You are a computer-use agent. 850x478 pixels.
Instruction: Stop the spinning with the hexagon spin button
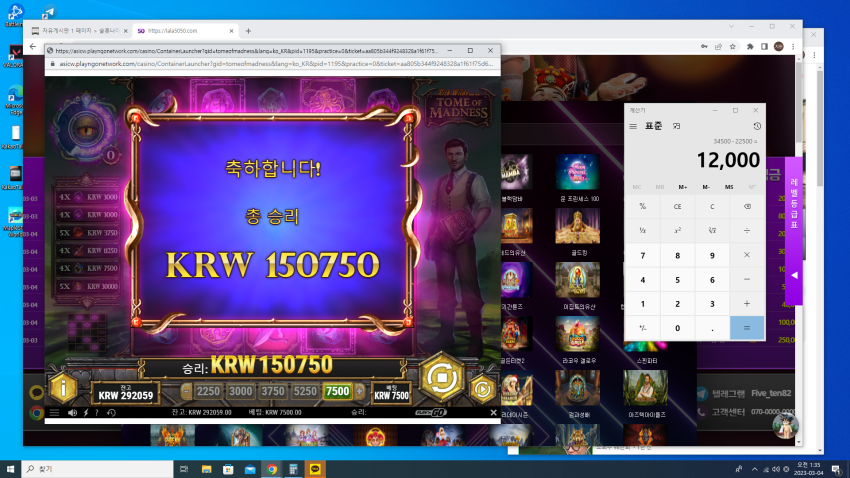442,377
